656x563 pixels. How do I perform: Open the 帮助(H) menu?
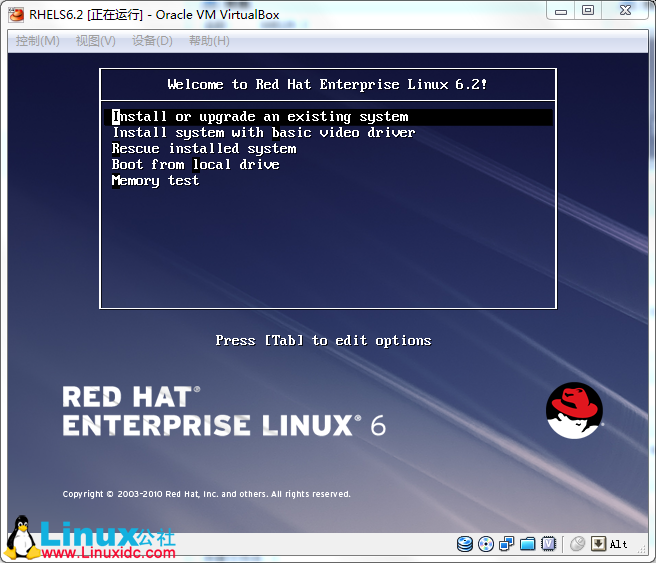(x=209, y=41)
